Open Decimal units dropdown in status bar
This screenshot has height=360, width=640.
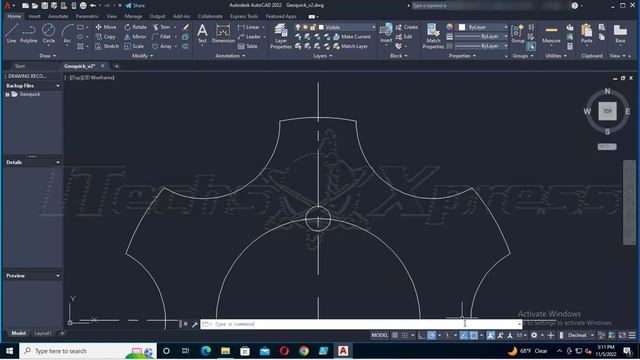580,335
